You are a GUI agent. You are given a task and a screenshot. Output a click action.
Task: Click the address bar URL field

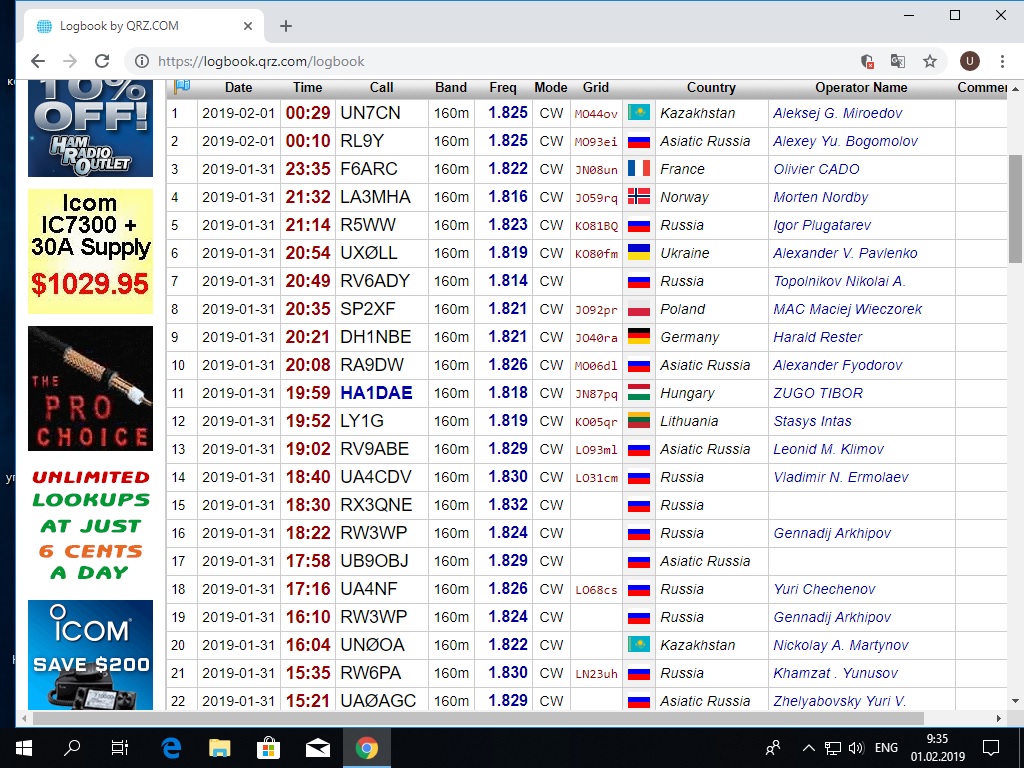pyautogui.click(x=500, y=61)
